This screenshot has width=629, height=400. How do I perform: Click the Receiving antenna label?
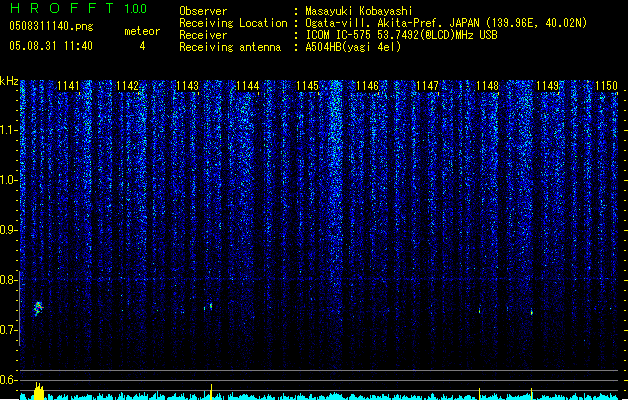click(x=230, y=47)
